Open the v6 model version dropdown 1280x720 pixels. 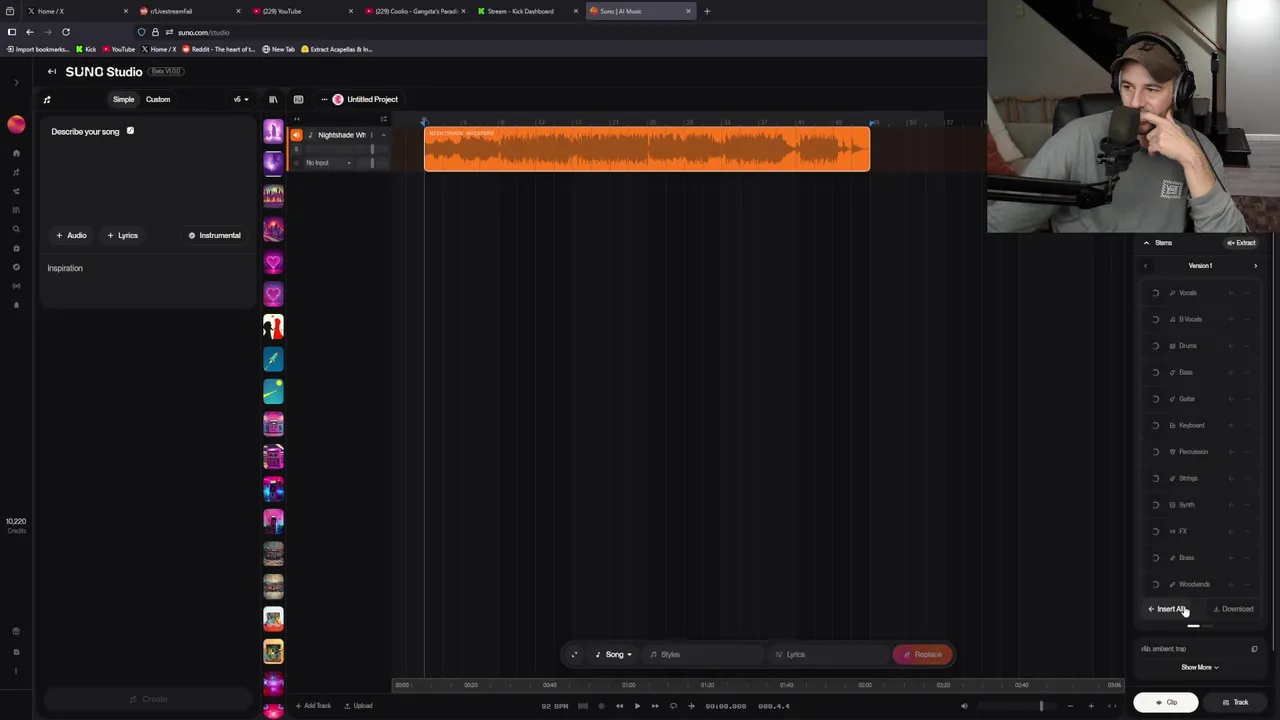pyautogui.click(x=241, y=99)
